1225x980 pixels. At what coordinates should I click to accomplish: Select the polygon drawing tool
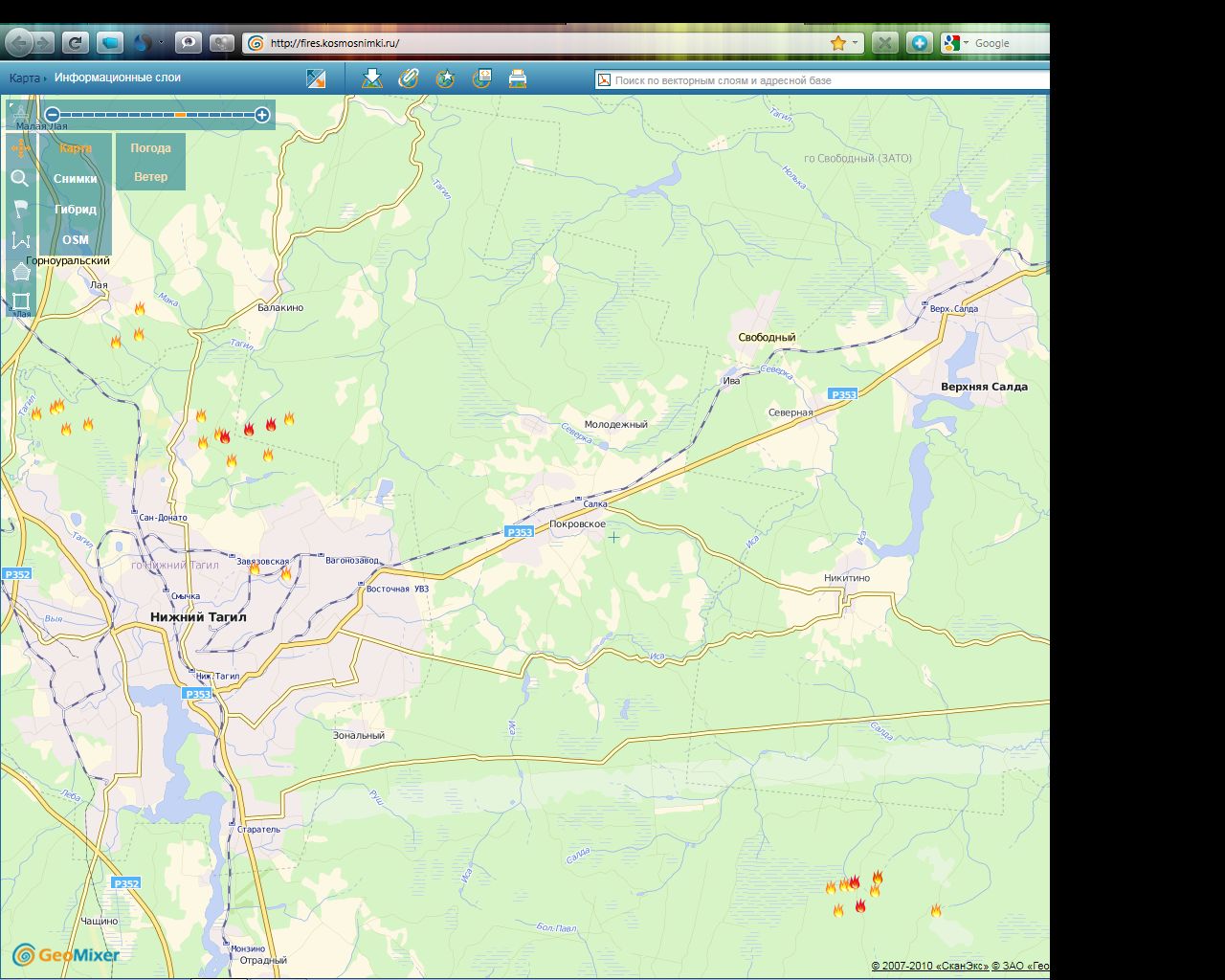click(x=20, y=272)
